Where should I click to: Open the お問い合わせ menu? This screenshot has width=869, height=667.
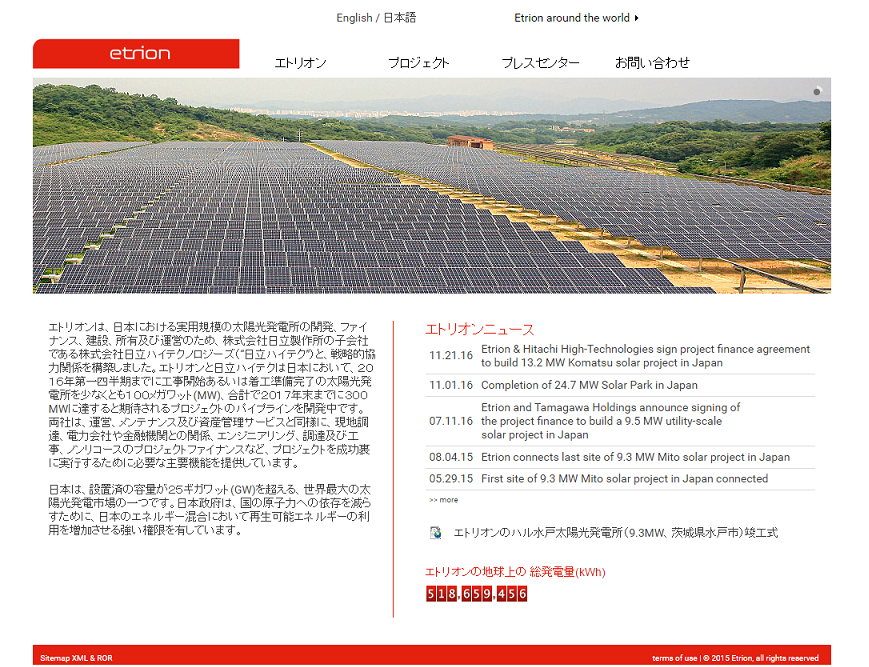tap(652, 63)
